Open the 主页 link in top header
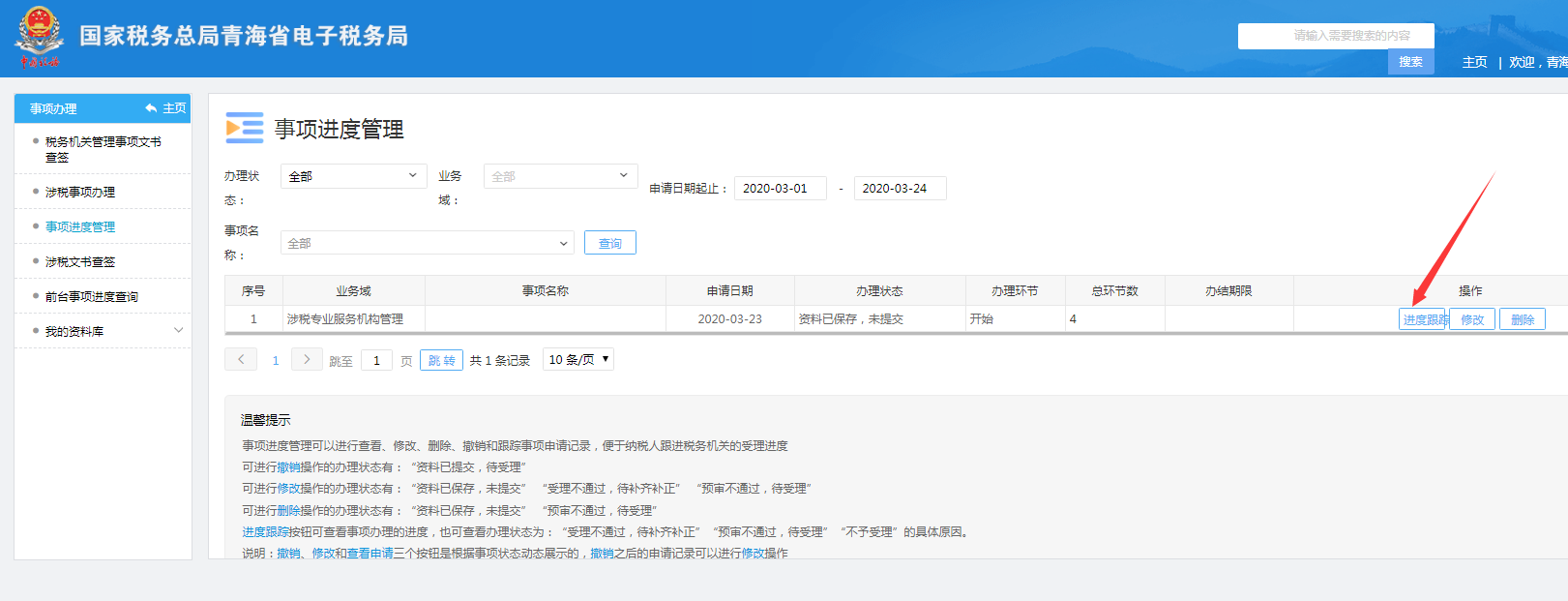This screenshot has width=1568, height=601. [x=1475, y=62]
